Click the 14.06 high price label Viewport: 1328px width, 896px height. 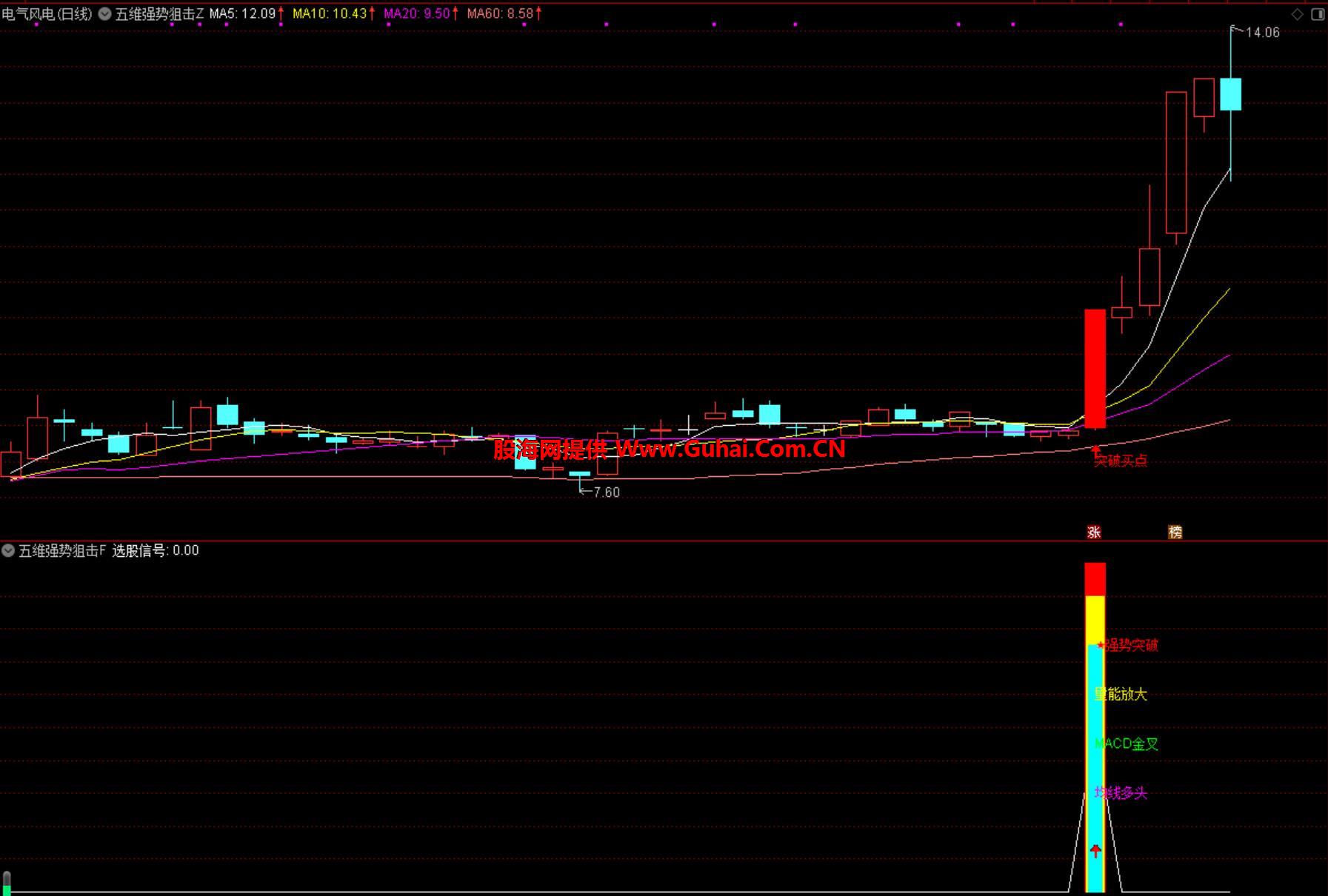point(1262,33)
